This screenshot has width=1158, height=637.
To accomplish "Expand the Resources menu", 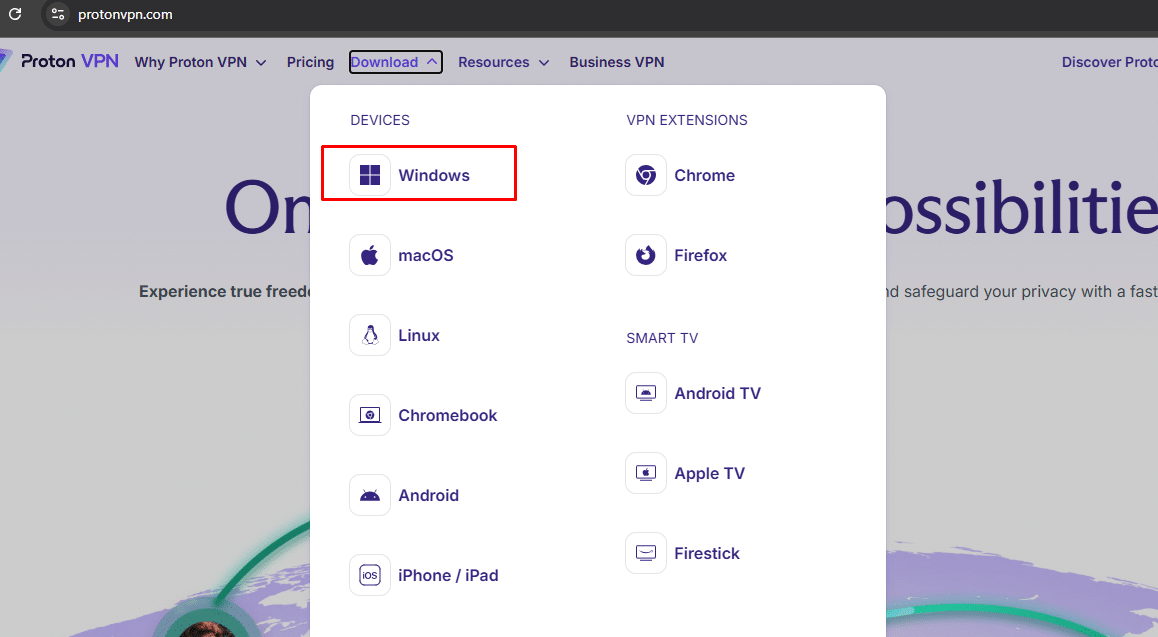I will tap(504, 62).
